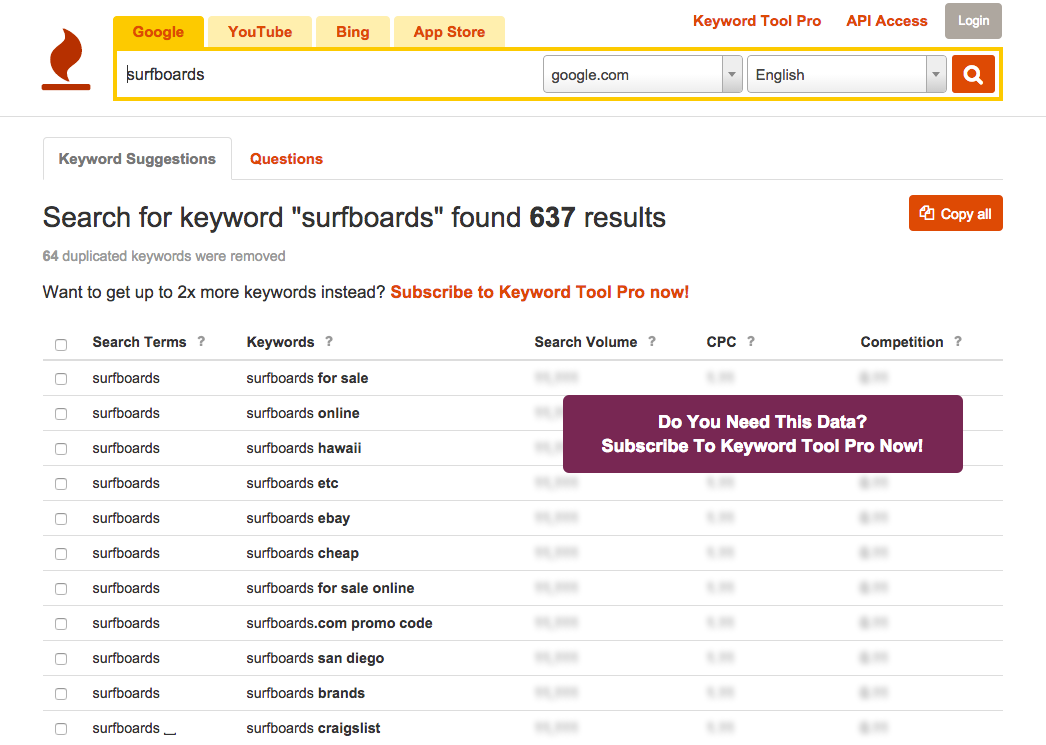Check the box for surfboards for sale online

pos(61,589)
